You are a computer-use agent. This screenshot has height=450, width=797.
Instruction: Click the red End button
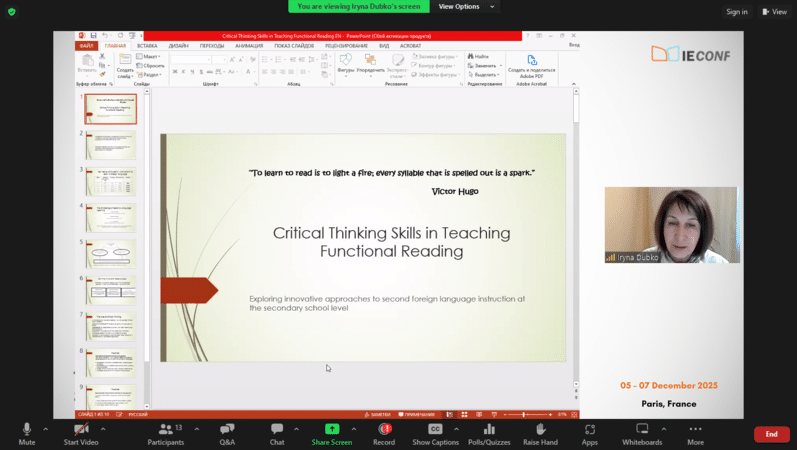(x=771, y=434)
